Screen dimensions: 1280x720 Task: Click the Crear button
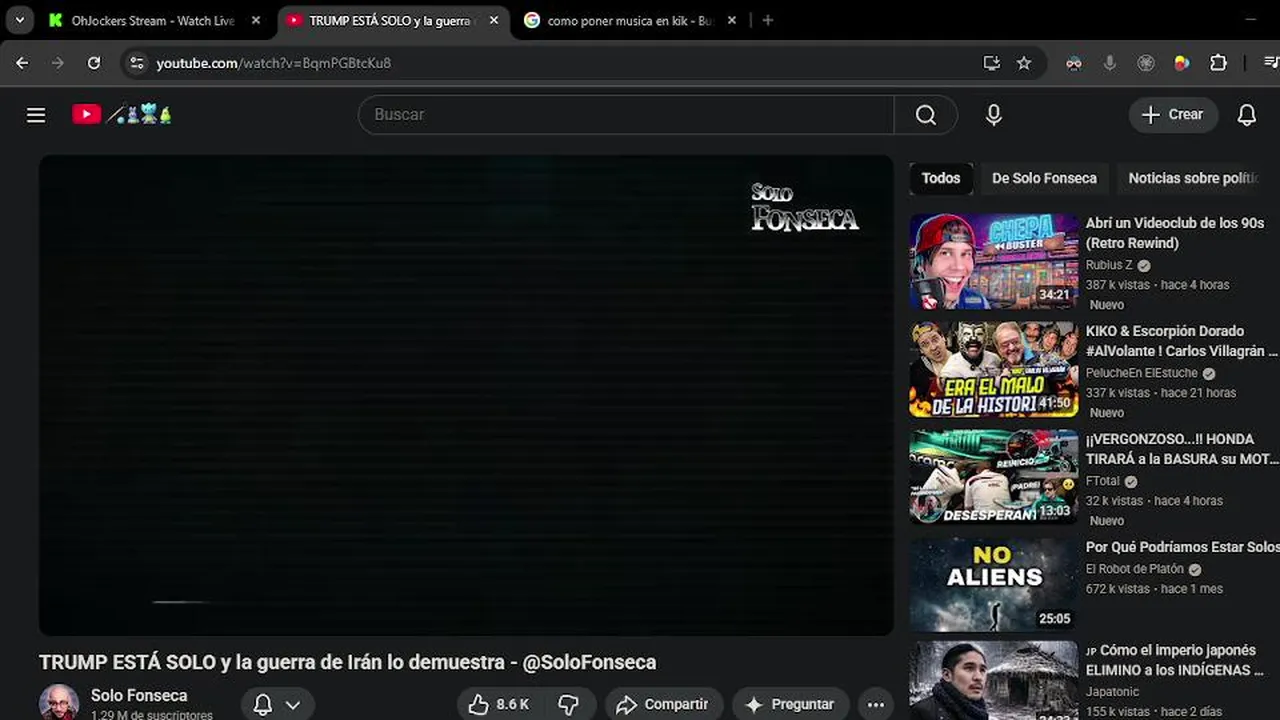pos(1173,115)
